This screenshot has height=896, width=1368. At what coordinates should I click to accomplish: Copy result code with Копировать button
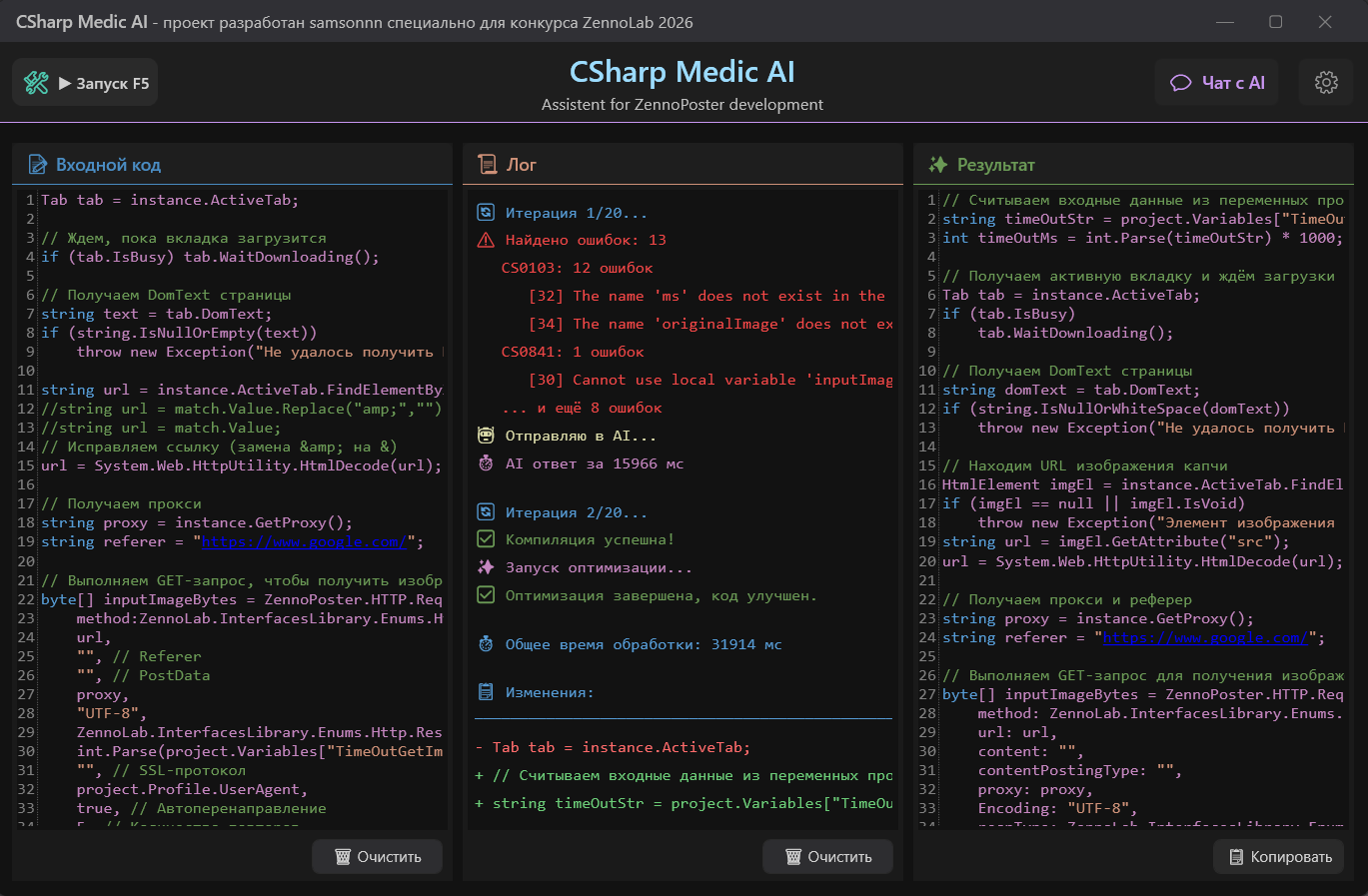point(1278,856)
